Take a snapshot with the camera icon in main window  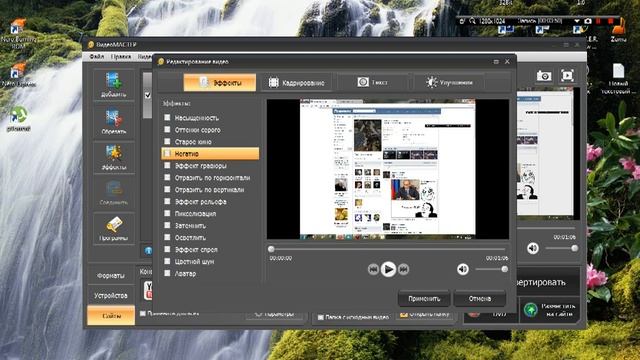544,76
